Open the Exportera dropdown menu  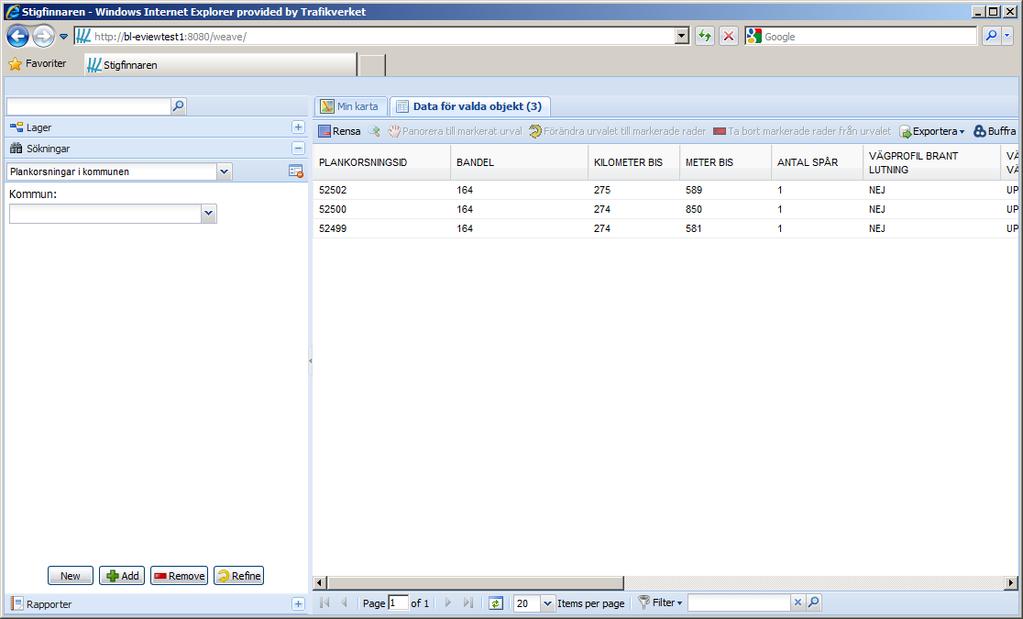coord(932,131)
